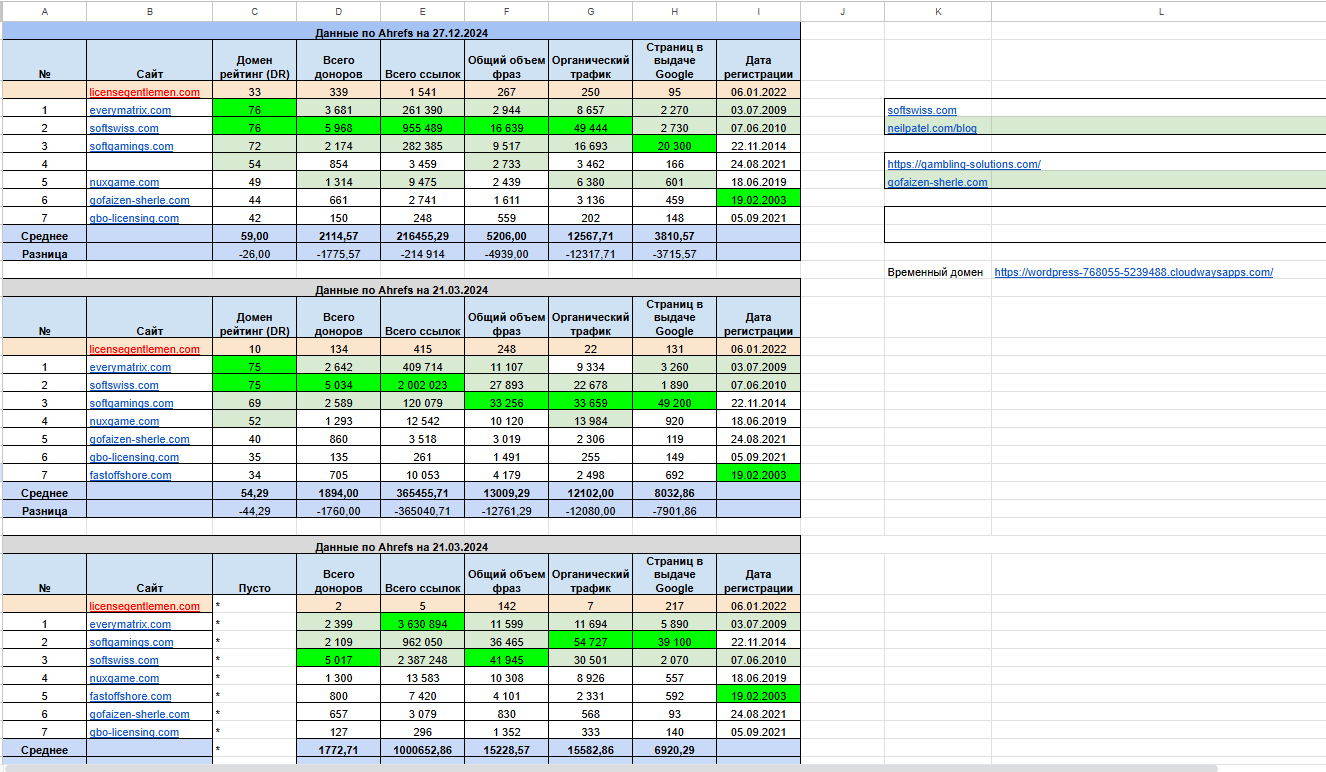Open the gambling-solutions.com link

964,164
